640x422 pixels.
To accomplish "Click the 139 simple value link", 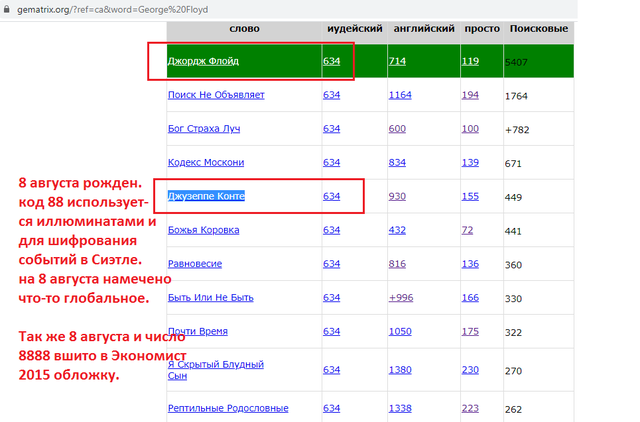I will coord(470,162).
